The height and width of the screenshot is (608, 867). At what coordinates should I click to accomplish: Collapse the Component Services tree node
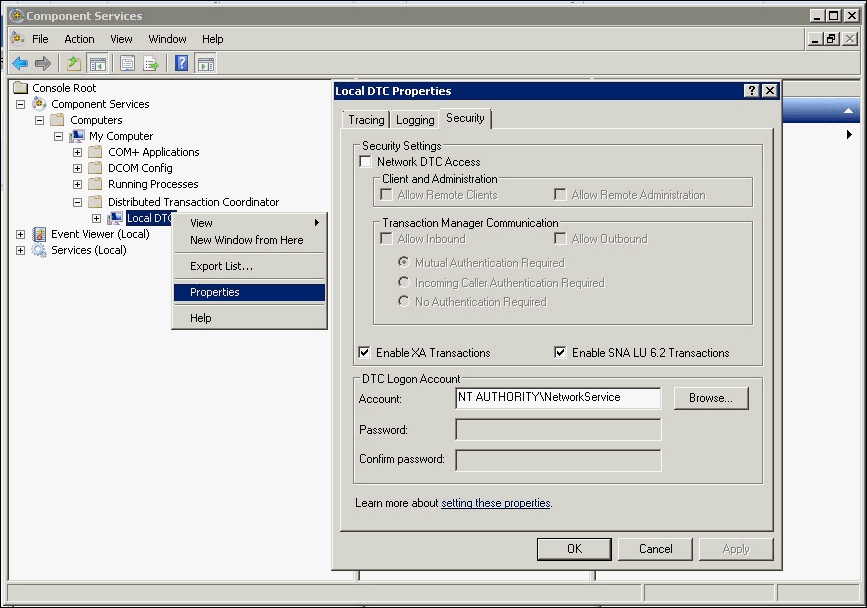20,104
